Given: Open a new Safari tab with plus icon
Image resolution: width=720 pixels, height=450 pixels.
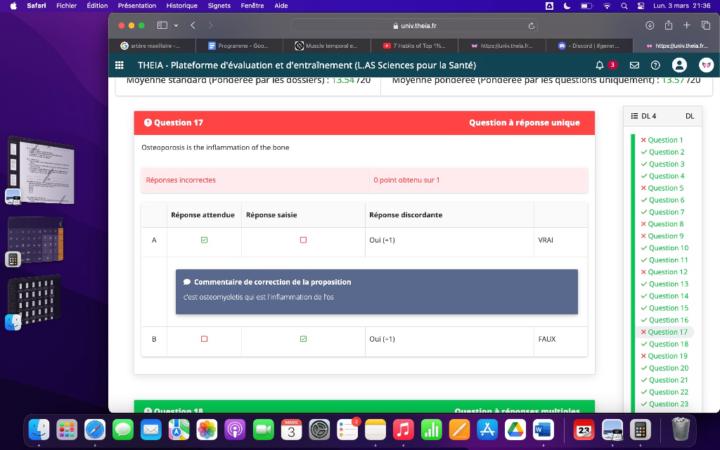Looking at the screenshot, I should [x=687, y=25].
